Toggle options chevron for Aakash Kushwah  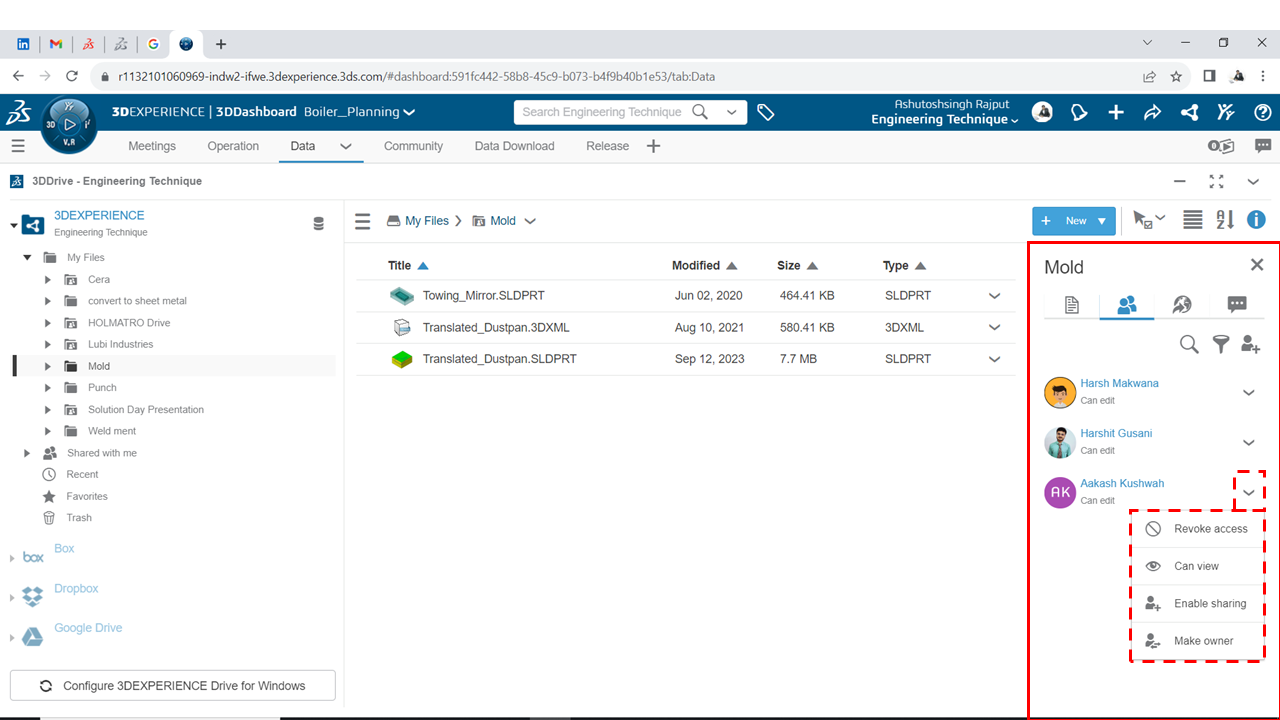(x=1249, y=493)
